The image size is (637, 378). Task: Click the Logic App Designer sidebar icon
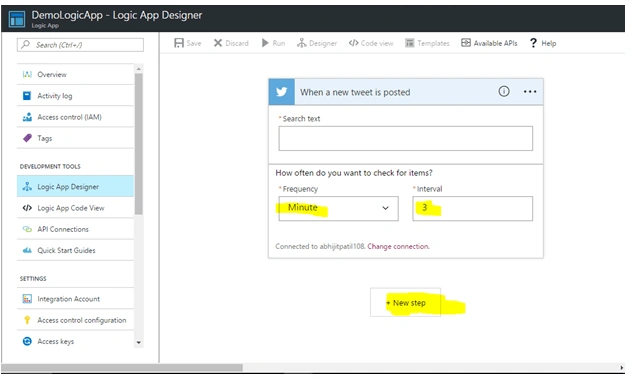point(27,187)
